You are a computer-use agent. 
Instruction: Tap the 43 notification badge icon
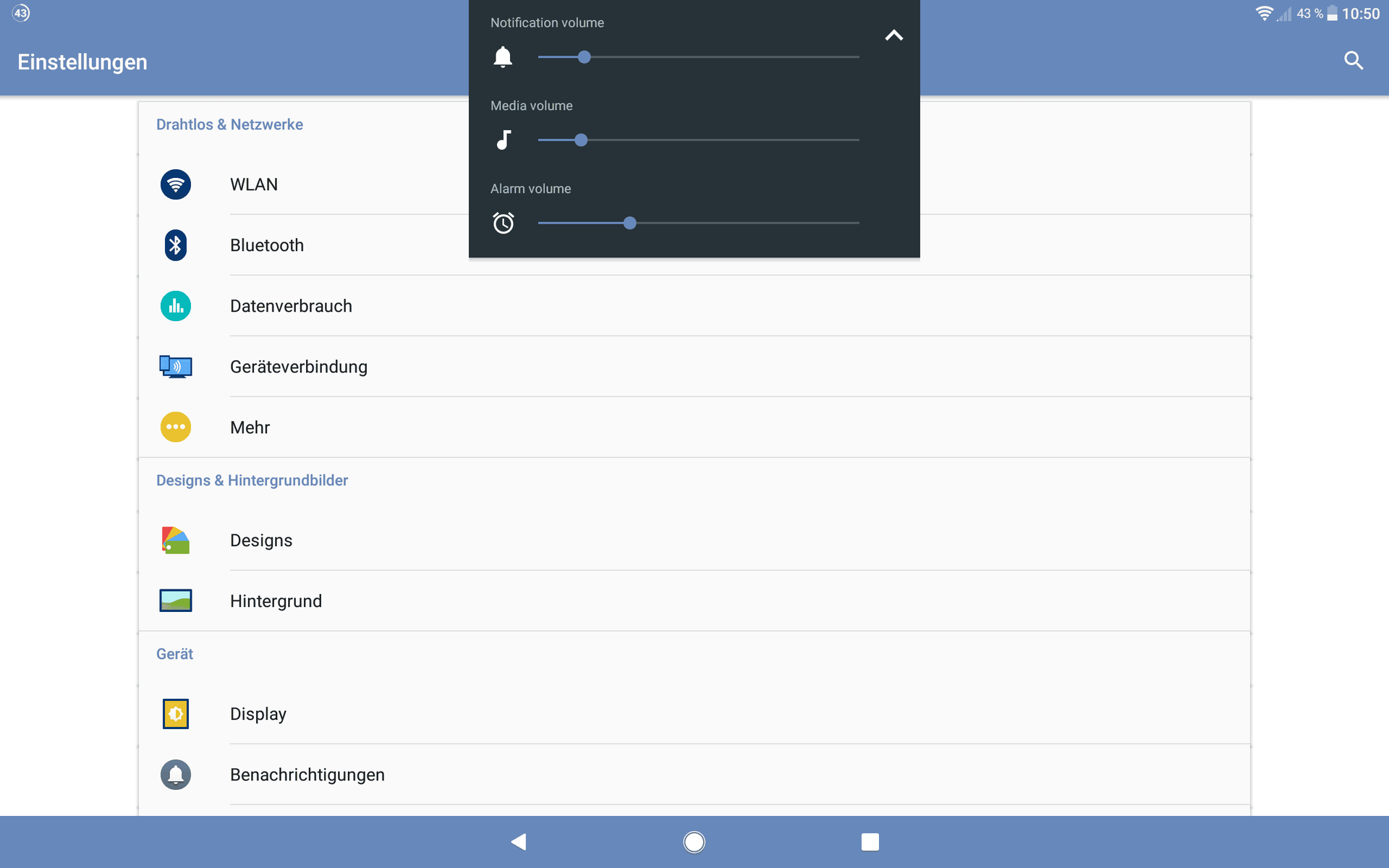pos(21,13)
